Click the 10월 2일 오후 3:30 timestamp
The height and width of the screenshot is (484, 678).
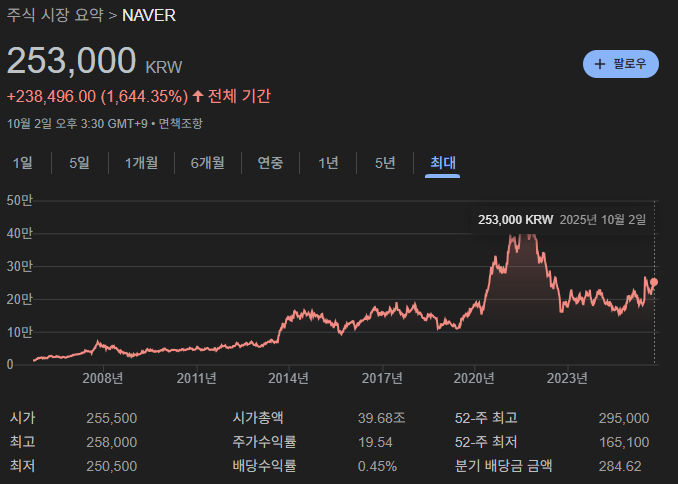pyautogui.click(x=77, y=124)
